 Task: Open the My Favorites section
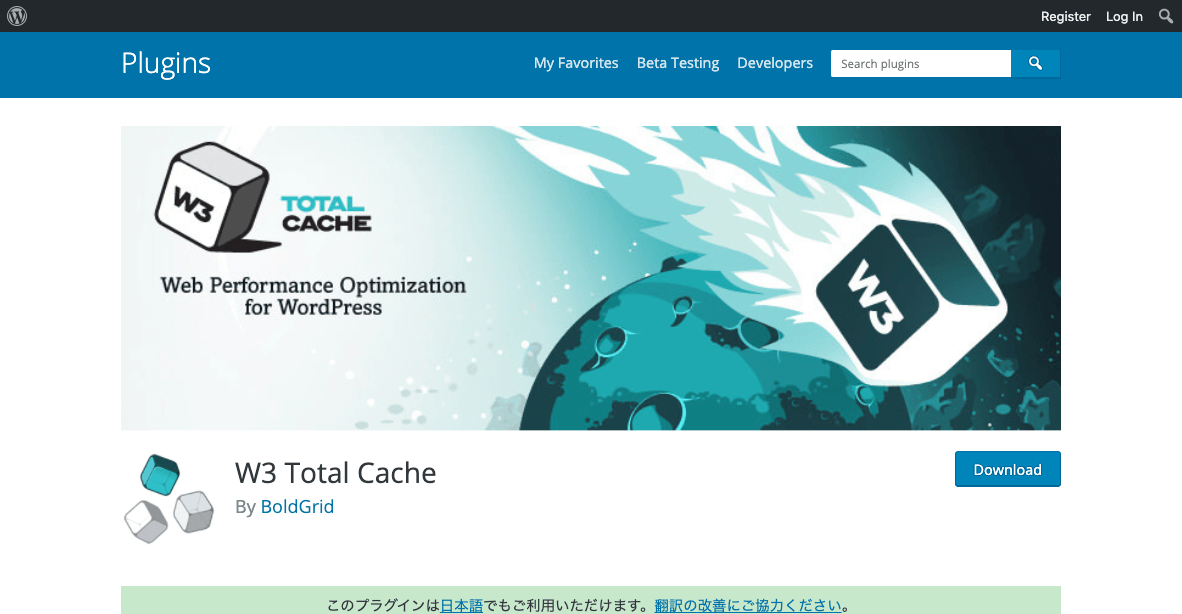point(576,62)
